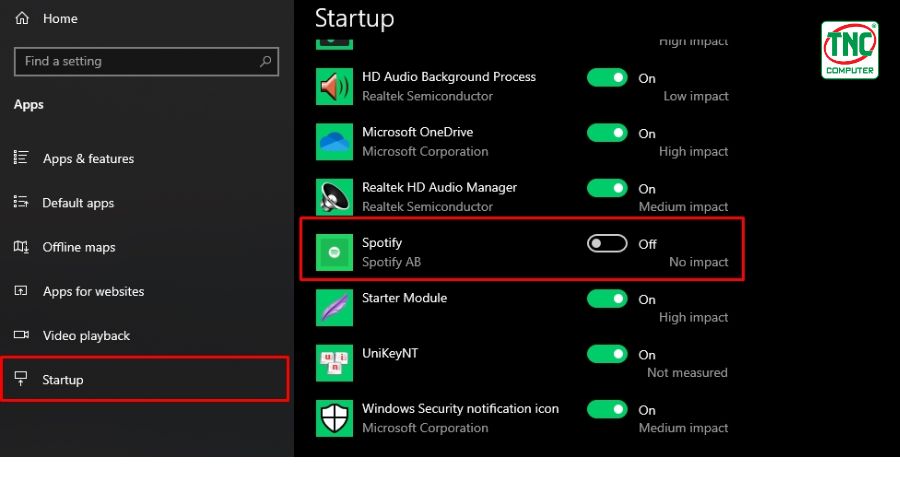Select Startup in the sidebar
This screenshot has width=900, height=500.
coord(145,379)
